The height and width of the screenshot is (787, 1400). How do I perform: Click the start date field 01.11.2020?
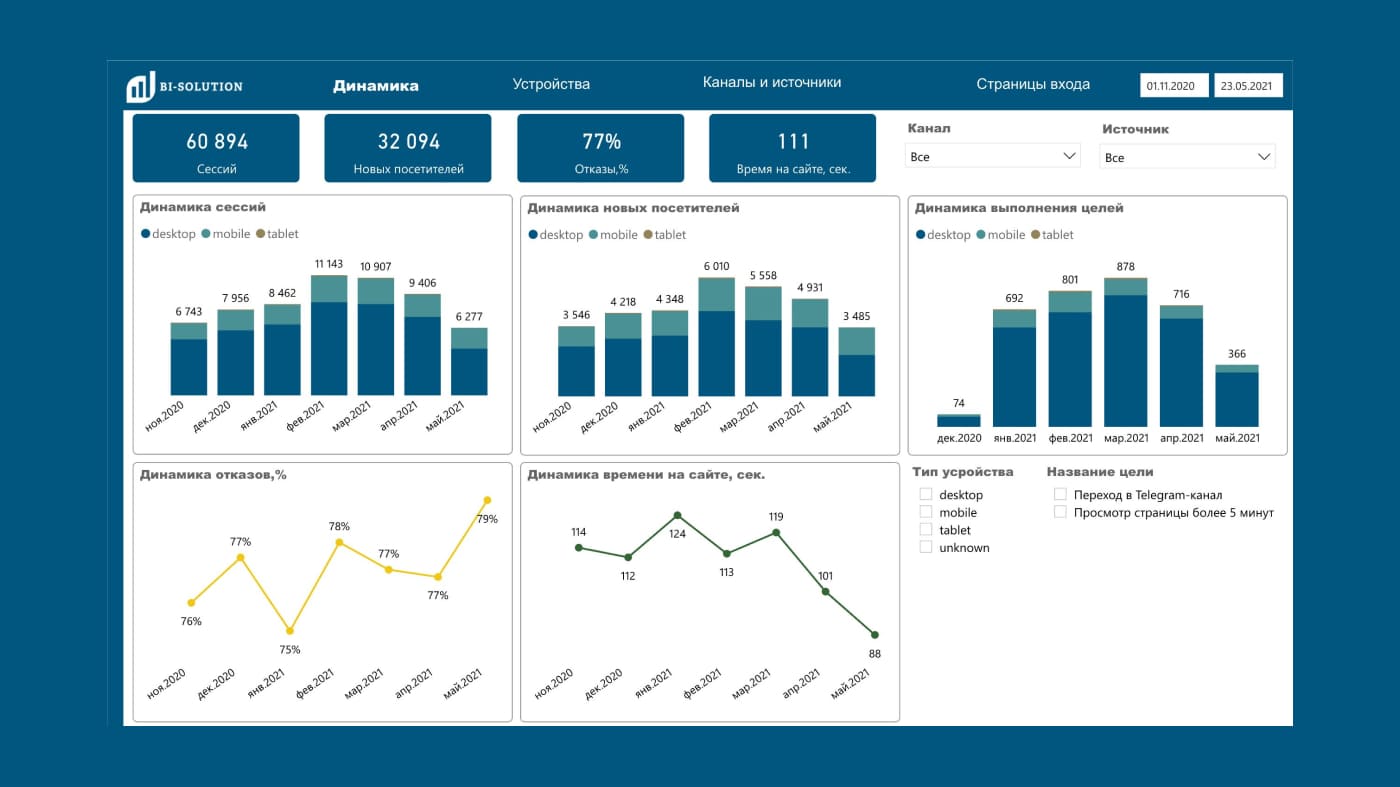1174,86
